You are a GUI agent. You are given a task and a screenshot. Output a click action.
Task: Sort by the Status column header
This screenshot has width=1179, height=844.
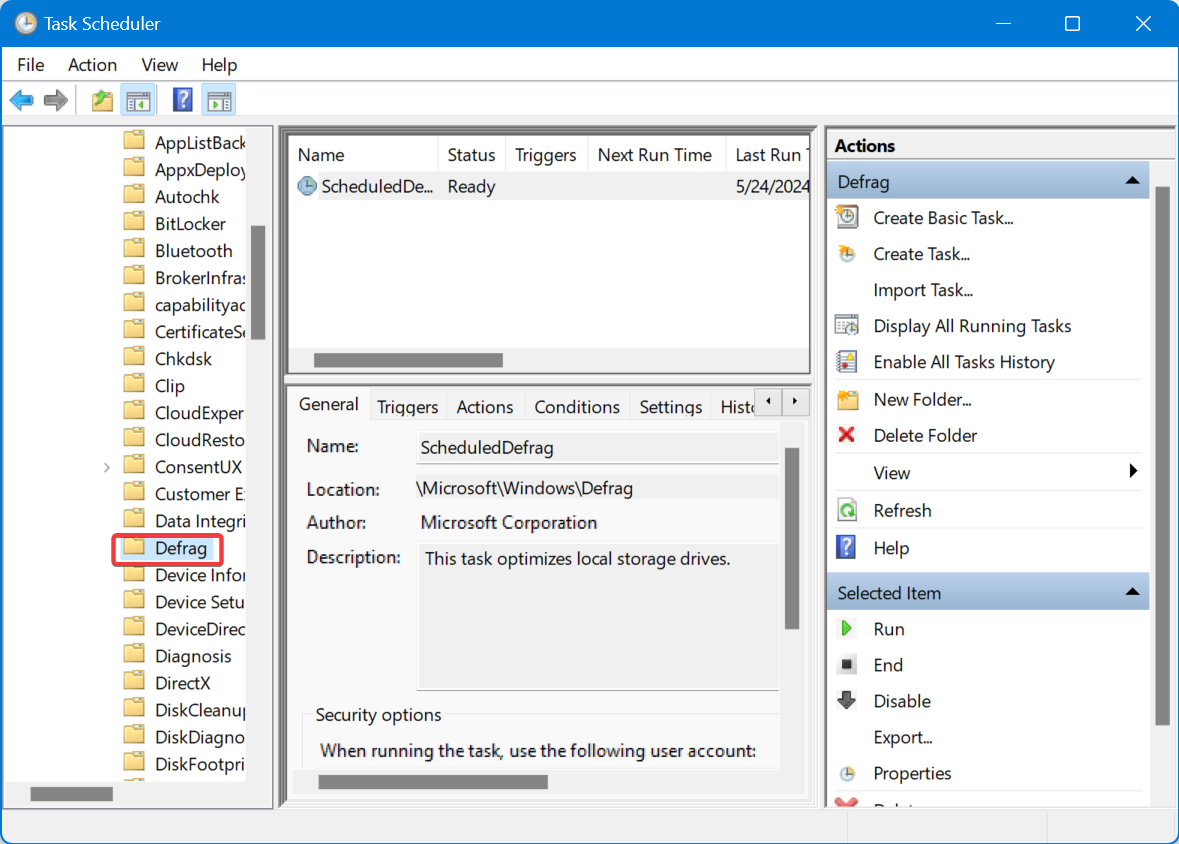(x=471, y=155)
